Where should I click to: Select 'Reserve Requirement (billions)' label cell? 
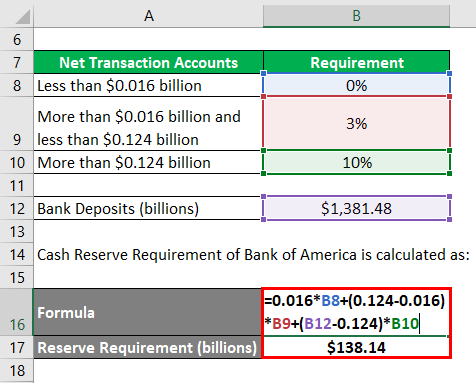149,347
